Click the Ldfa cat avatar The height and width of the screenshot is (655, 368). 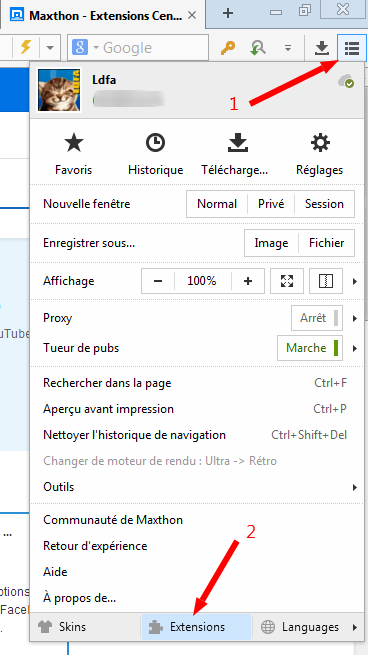59,90
